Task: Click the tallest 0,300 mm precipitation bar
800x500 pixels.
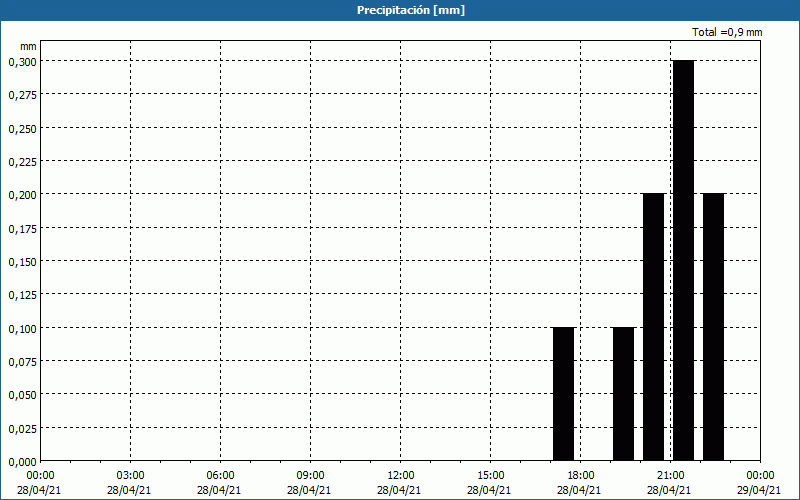Action: pos(684,260)
